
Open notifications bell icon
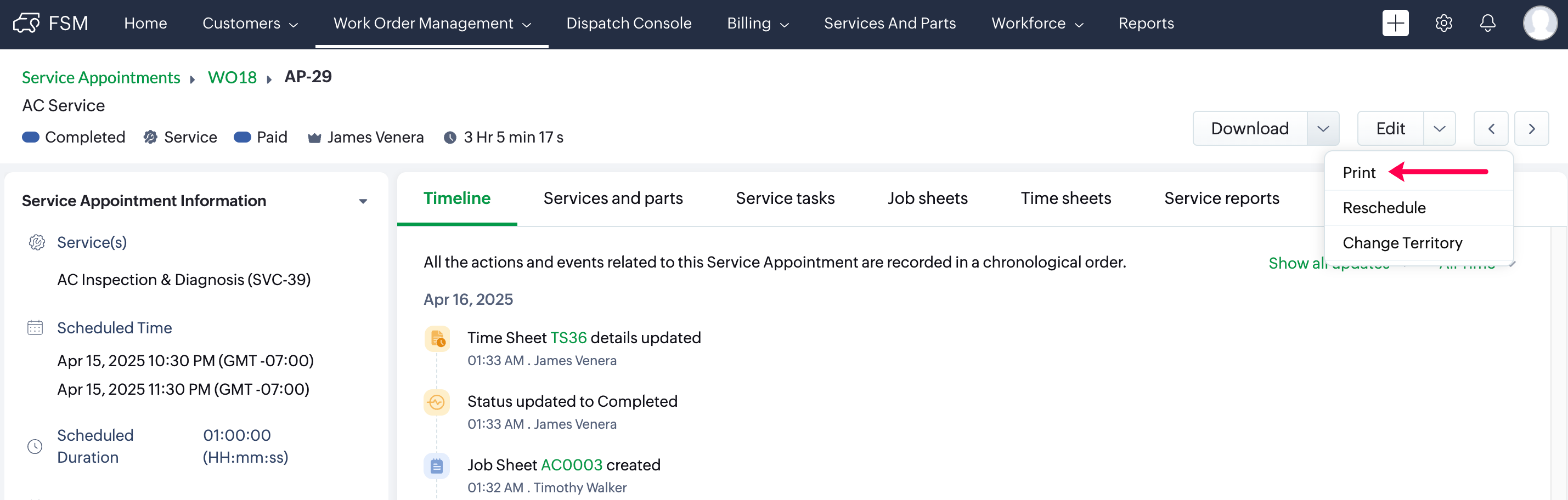(x=1488, y=23)
